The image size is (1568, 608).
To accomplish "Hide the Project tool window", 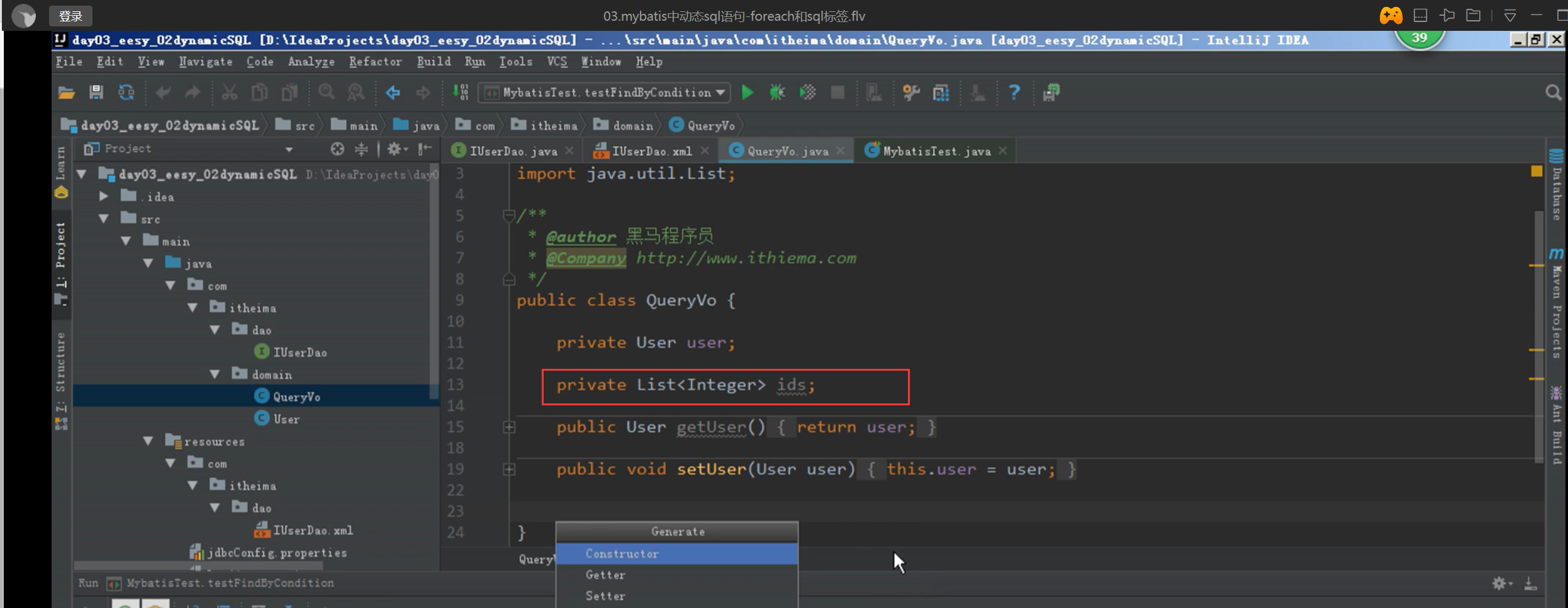I will pyautogui.click(x=425, y=149).
